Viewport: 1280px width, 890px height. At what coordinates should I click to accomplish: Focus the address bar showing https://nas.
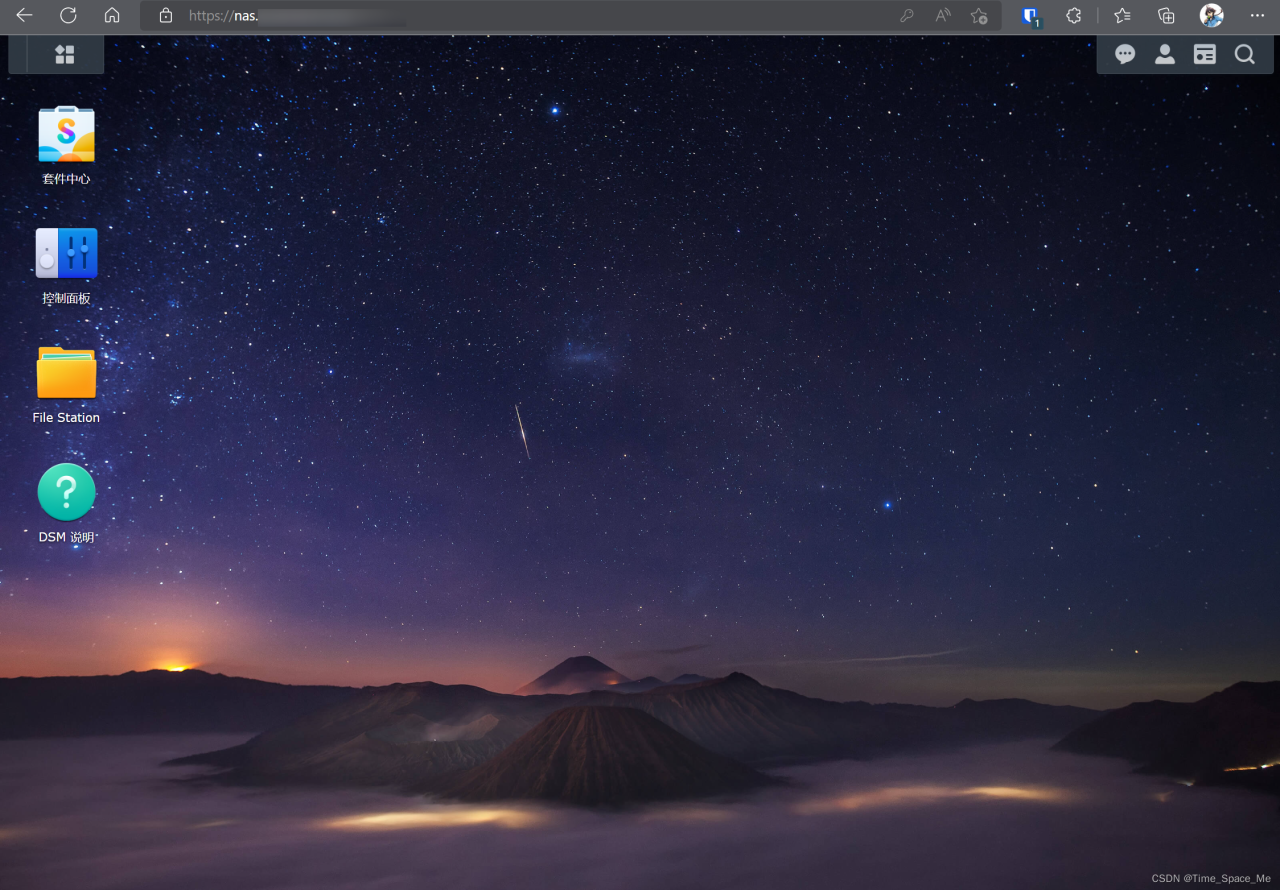tap(500, 16)
